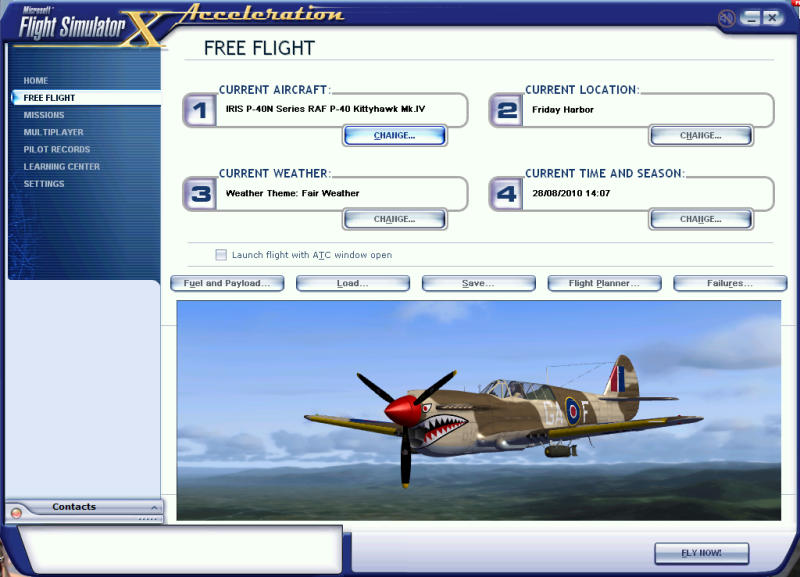Click the number 1 aircraft badge
Viewport: 800px width, 577px height.
point(201,110)
